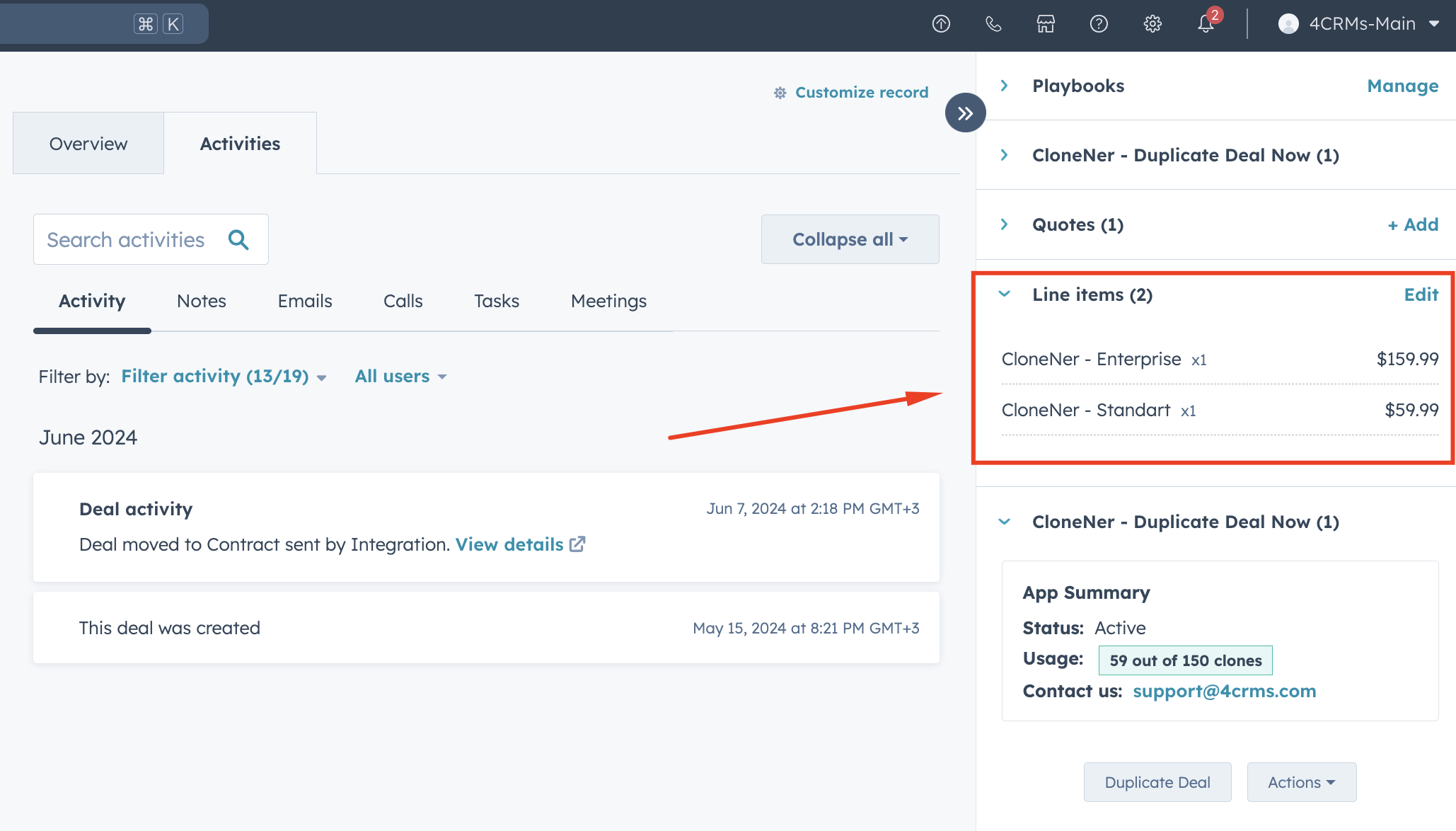Viewport: 1456px width, 831px height.
Task: Click the search magnifier in Search activities
Action: tap(239, 239)
